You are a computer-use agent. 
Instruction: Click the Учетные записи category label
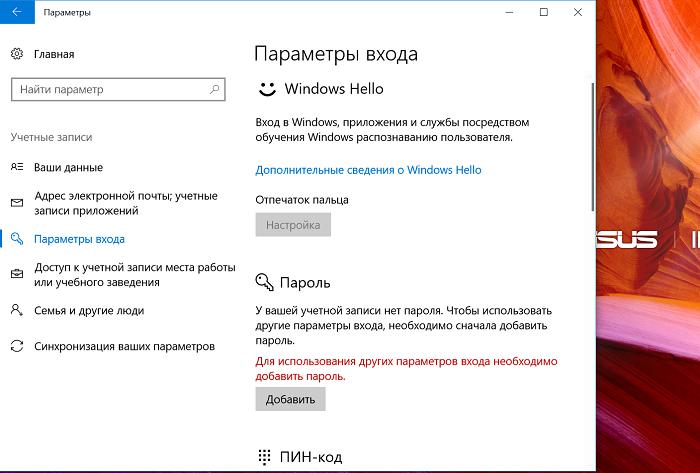tap(51, 137)
